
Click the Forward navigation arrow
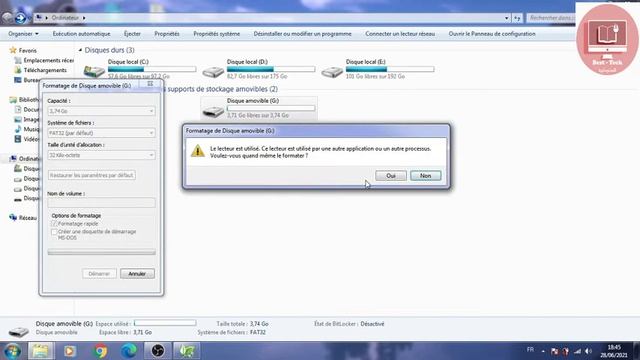pos(20,18)
